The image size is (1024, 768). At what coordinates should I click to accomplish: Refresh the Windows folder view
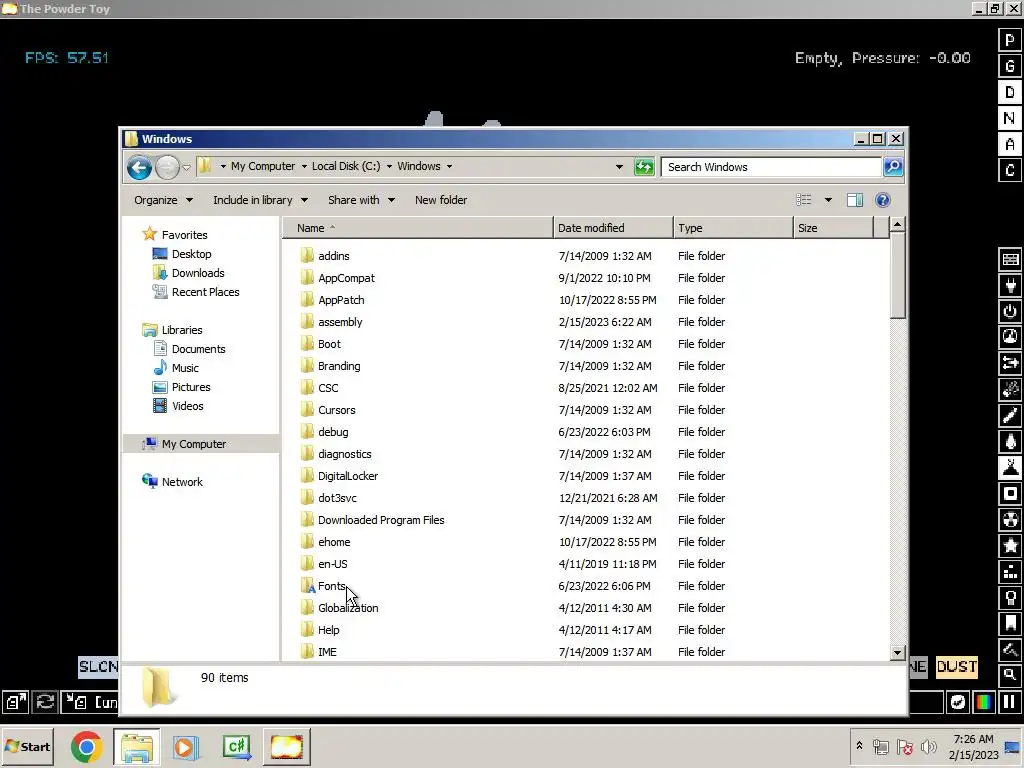point(644,167)
